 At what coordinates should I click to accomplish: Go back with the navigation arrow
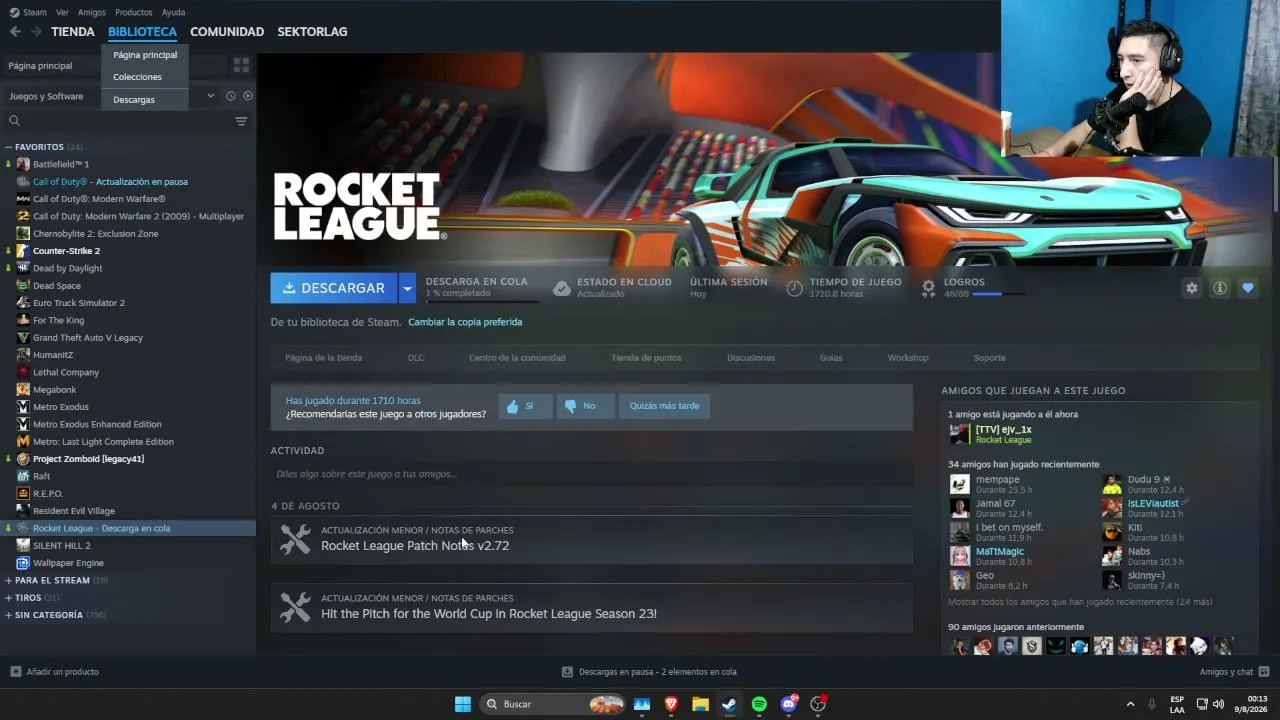coord(15,32)
